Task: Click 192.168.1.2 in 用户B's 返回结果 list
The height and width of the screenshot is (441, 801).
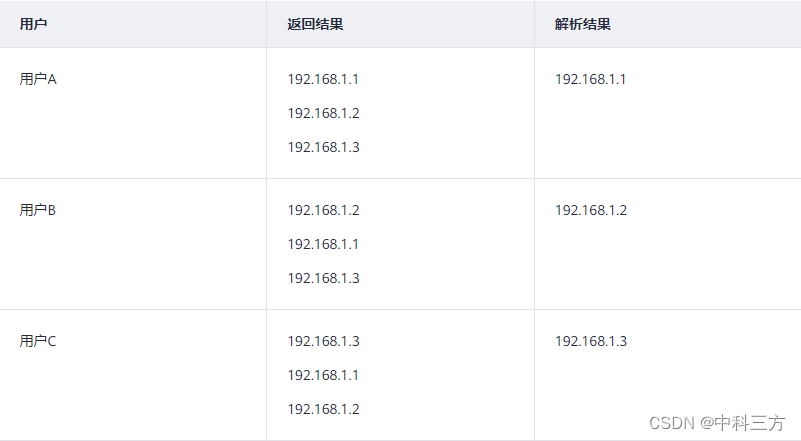Action: click(x=323, y=210)
